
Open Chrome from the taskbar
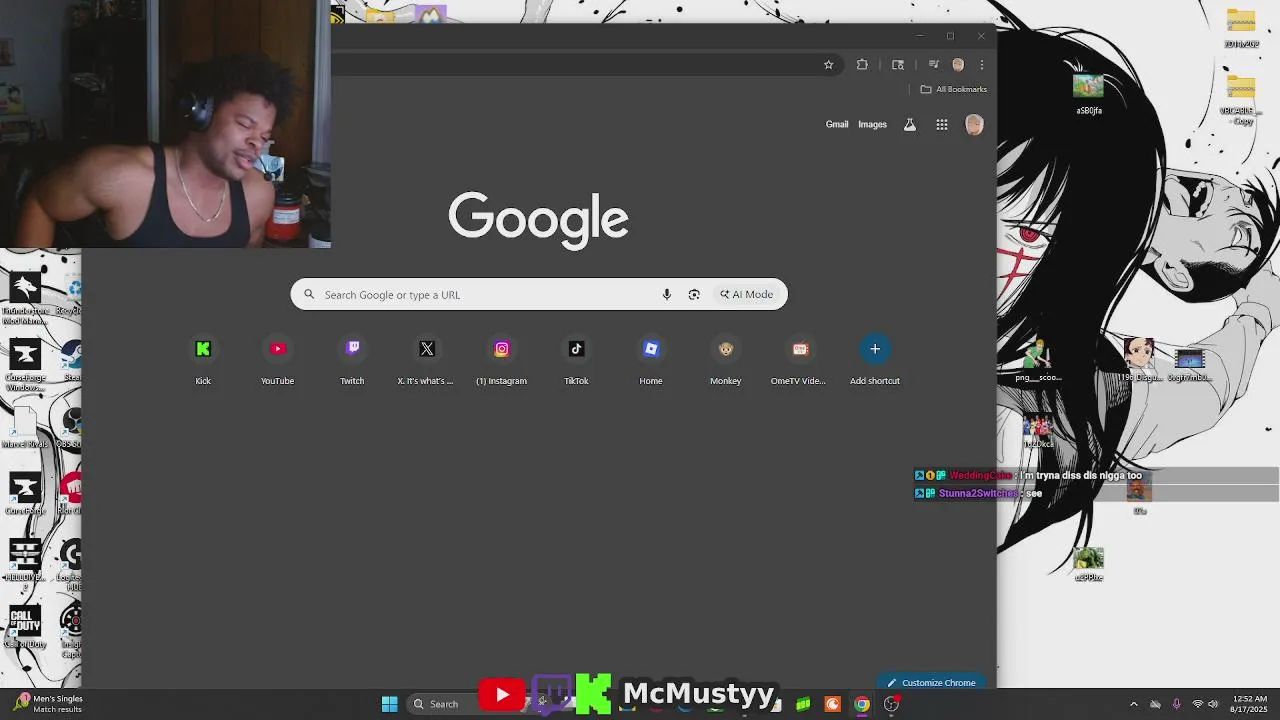click(x=862, y=704)
